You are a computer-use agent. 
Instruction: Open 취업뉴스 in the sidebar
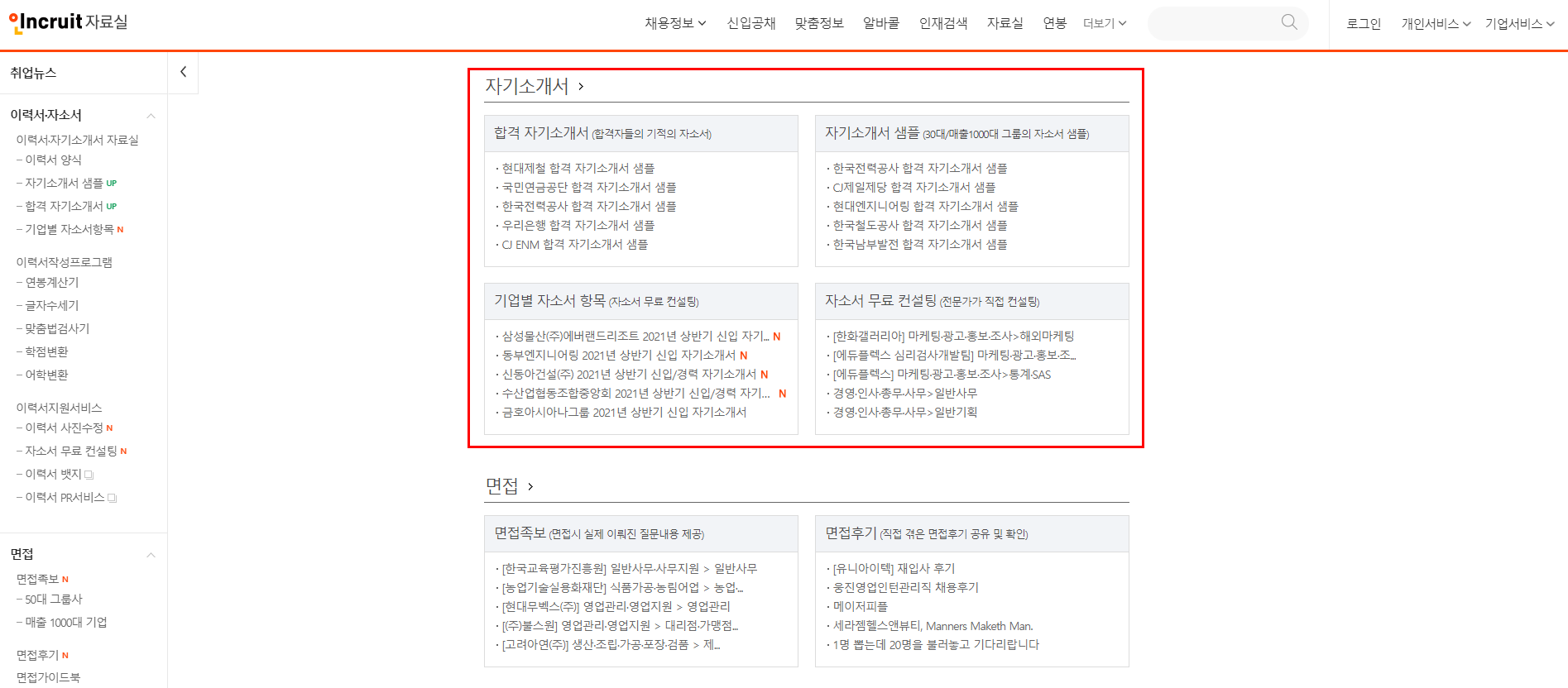click(33, 73)
